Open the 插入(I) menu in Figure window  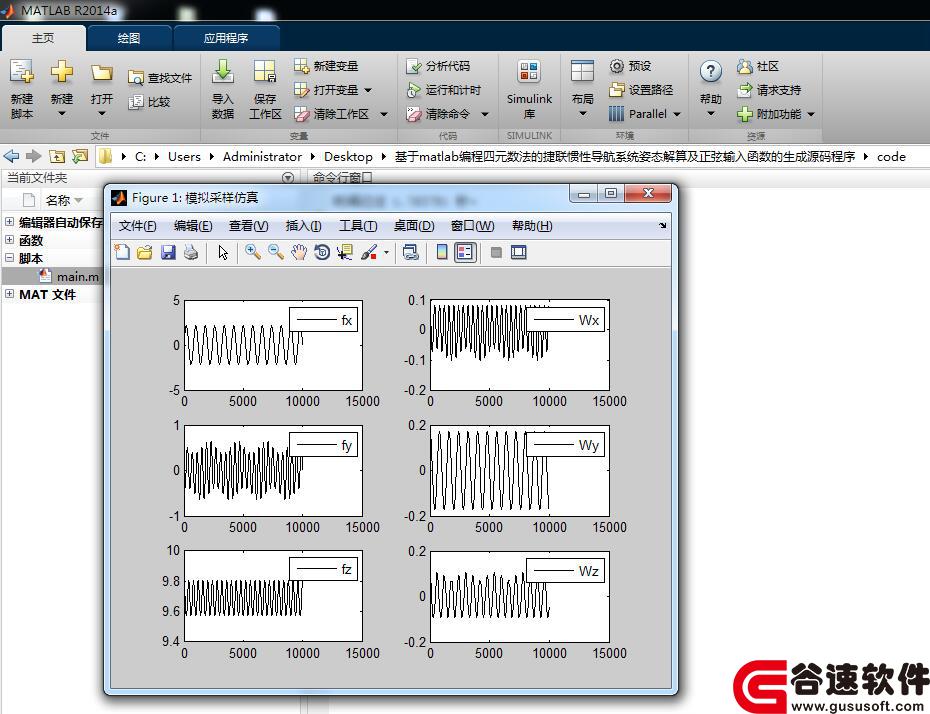pyautogui.click(x=303, y=226)
